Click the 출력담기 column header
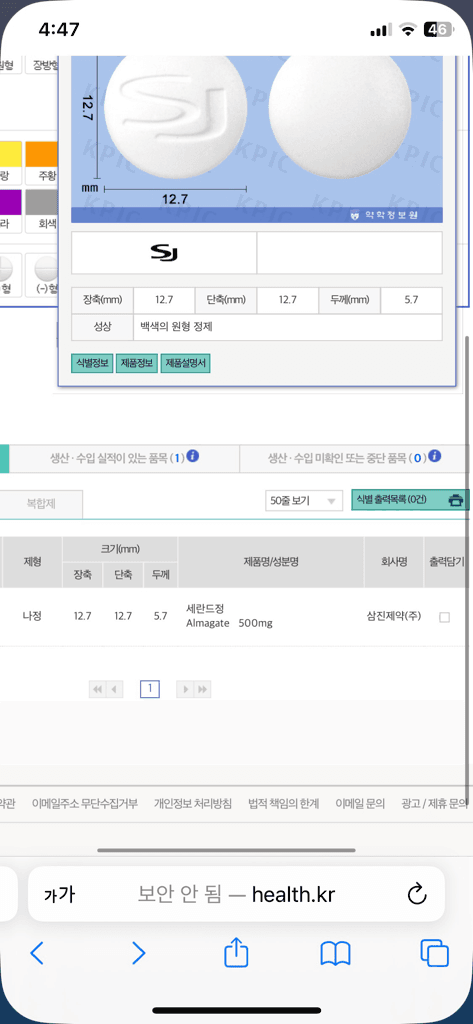 pyautogui.click(x=448, y=562)
